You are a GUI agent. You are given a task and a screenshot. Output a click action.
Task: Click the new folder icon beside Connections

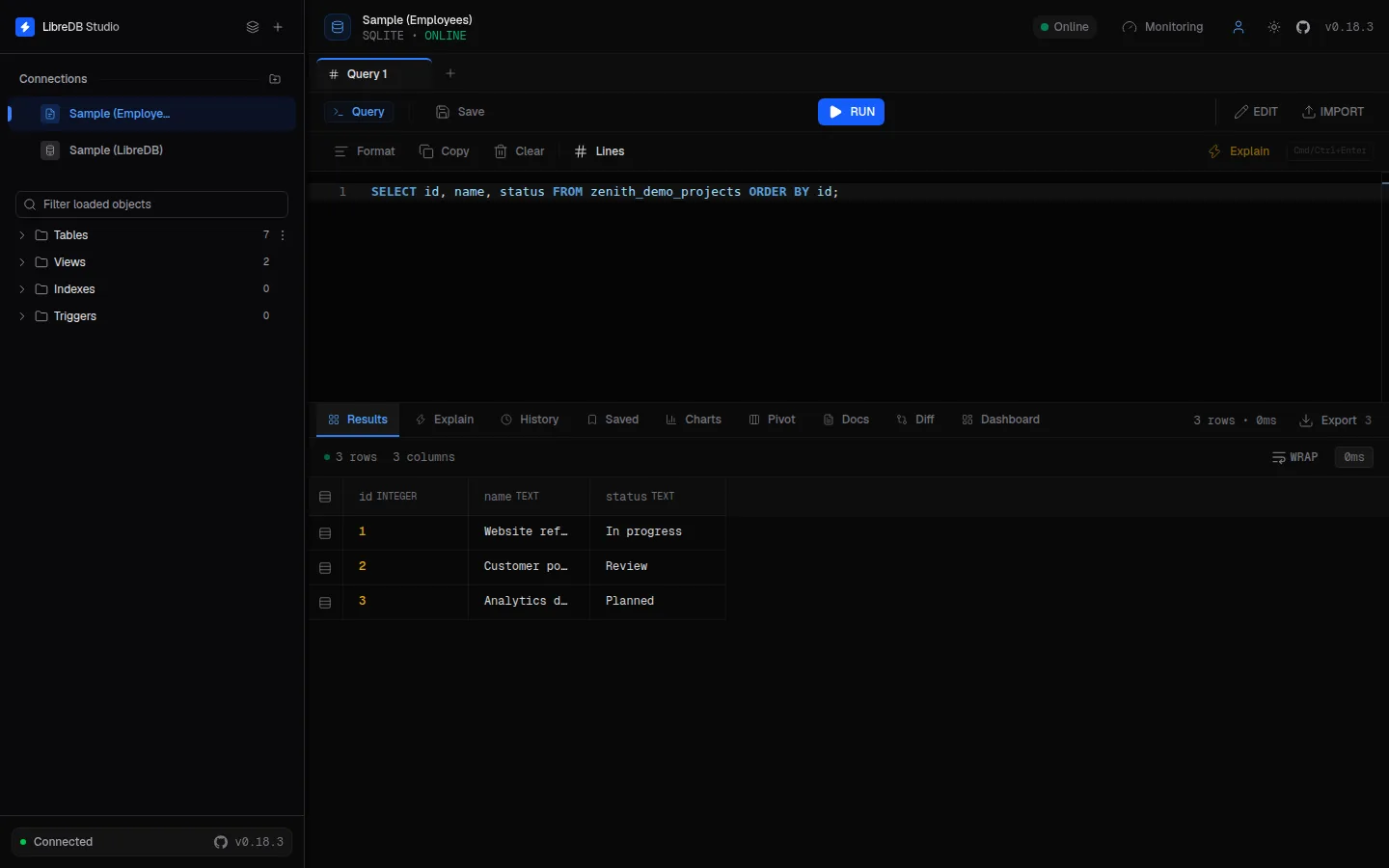click(x=275, y=79)
